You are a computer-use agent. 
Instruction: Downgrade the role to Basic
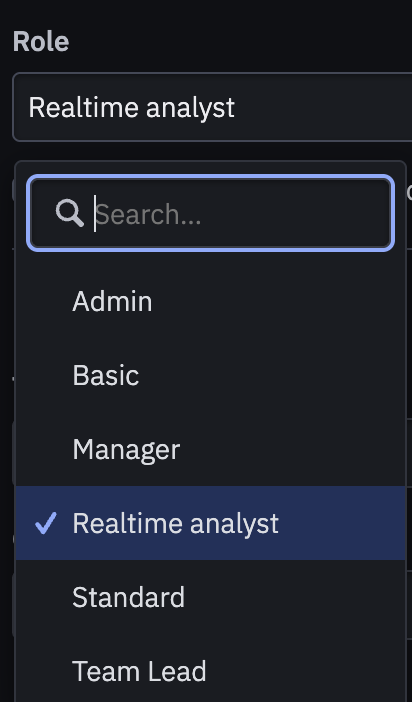(x=210, y=375)
